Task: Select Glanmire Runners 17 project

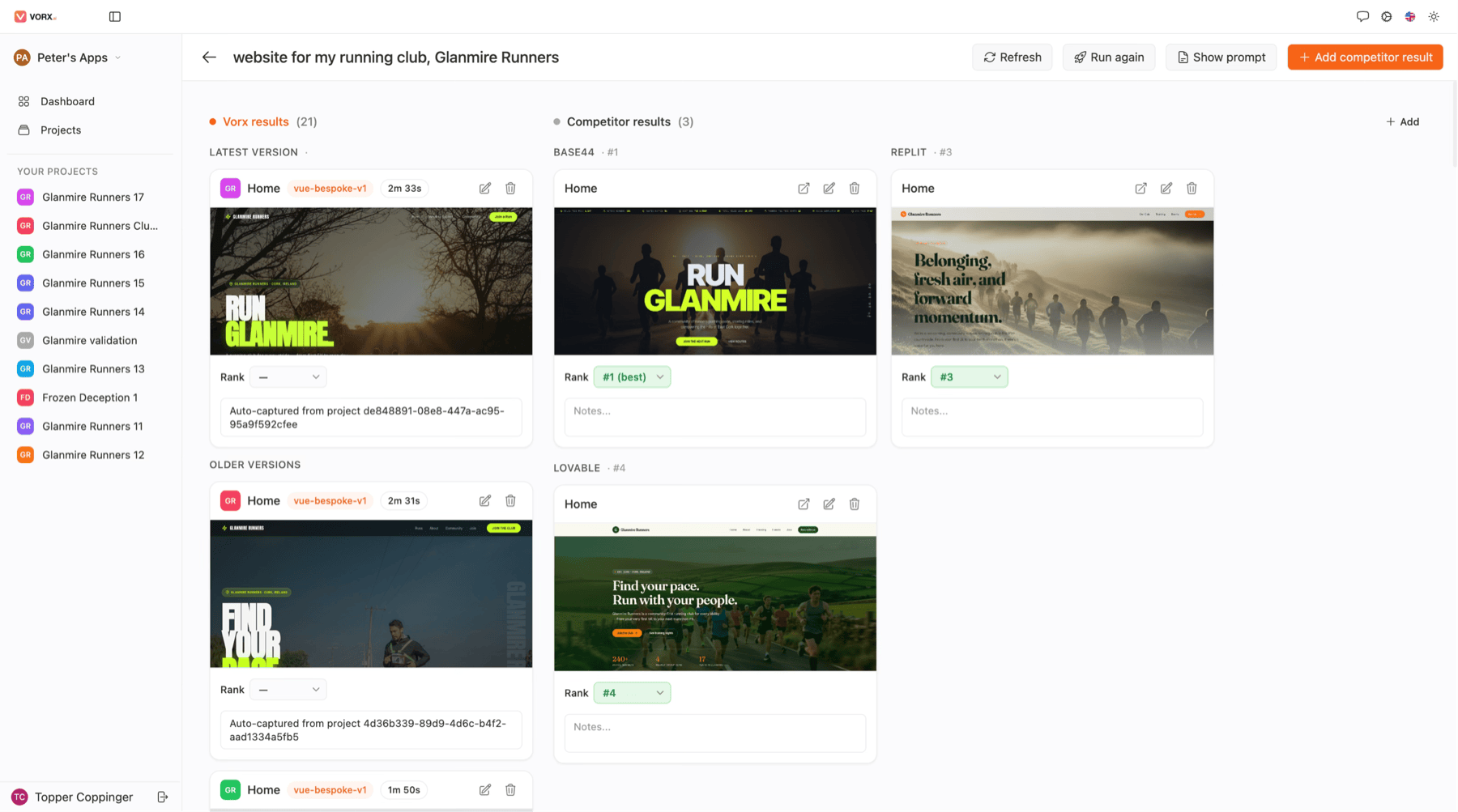Action: coord(93,198)
